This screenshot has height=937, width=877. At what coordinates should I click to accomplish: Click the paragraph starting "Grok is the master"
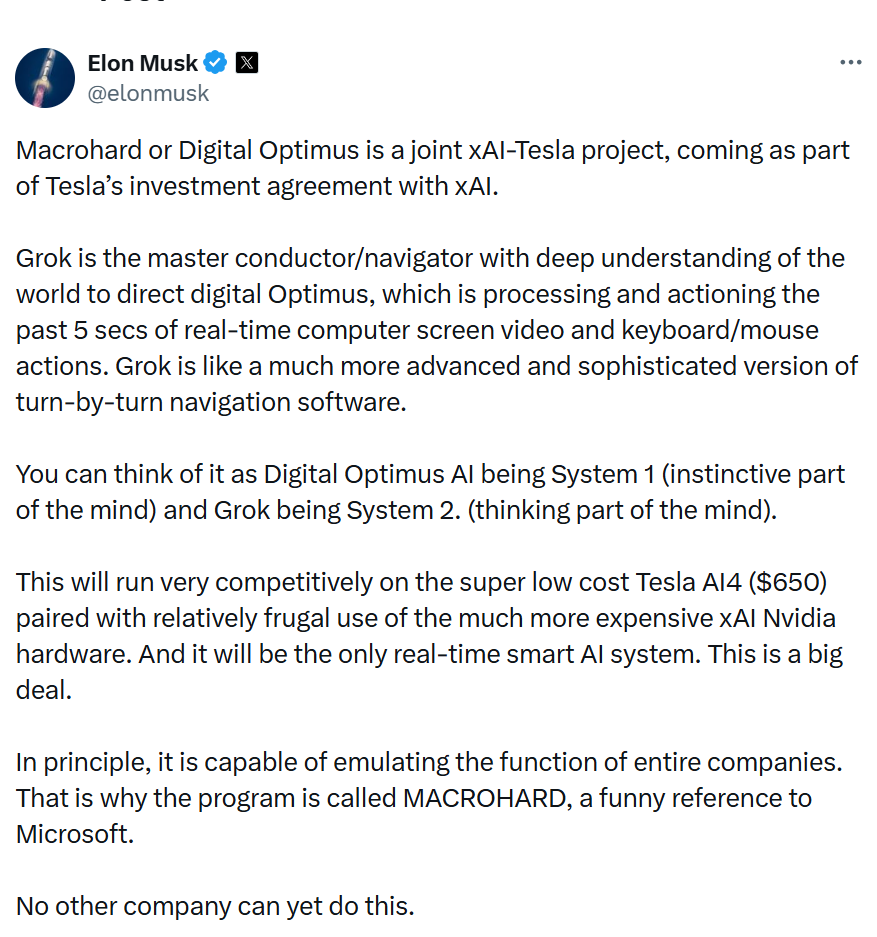point(432,330)
